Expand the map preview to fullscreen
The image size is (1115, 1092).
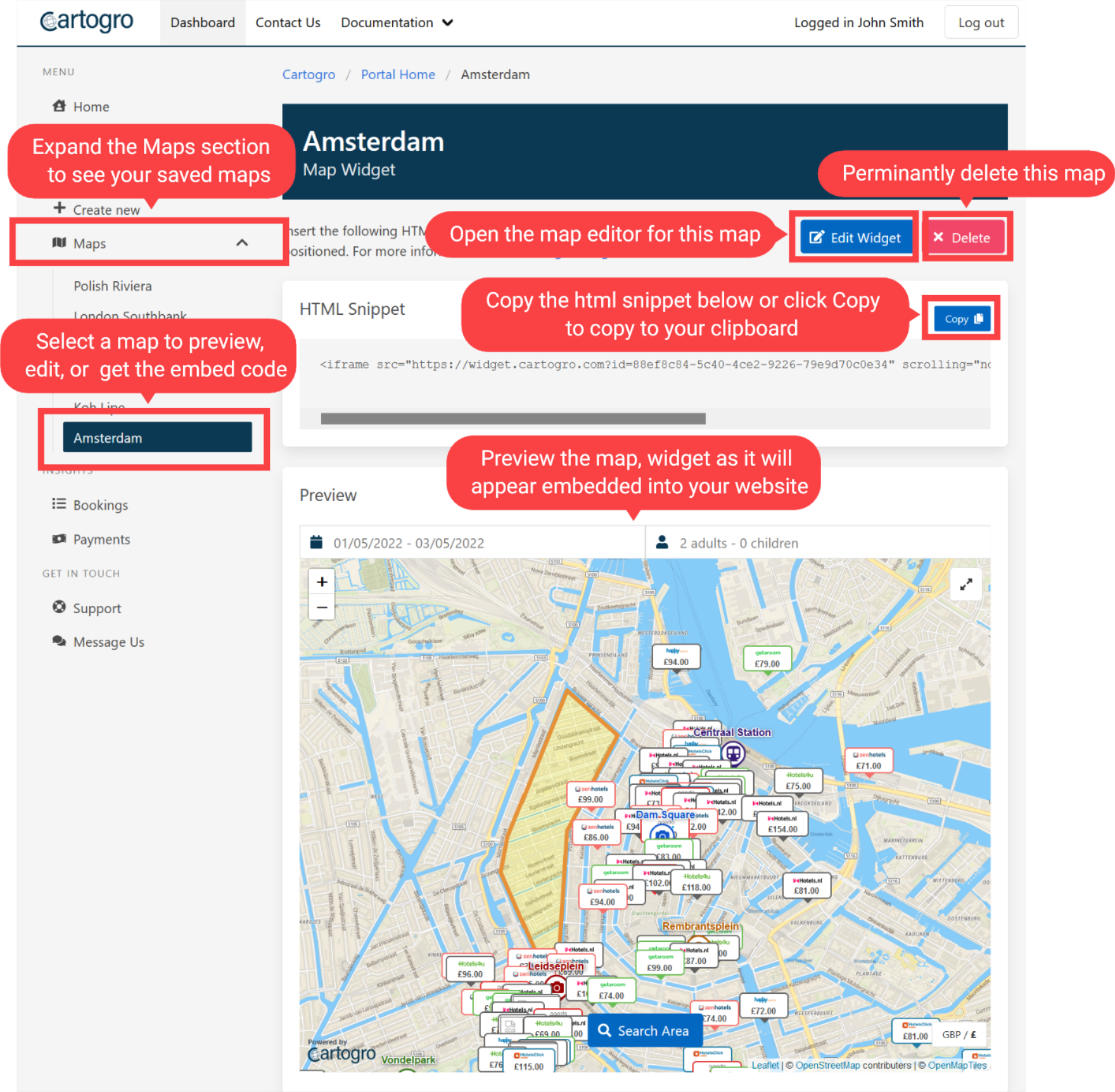[x=965, y=584]
